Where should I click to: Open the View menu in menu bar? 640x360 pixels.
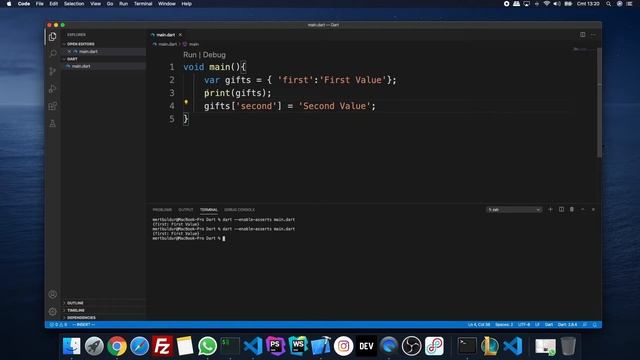tap(96, 4)
